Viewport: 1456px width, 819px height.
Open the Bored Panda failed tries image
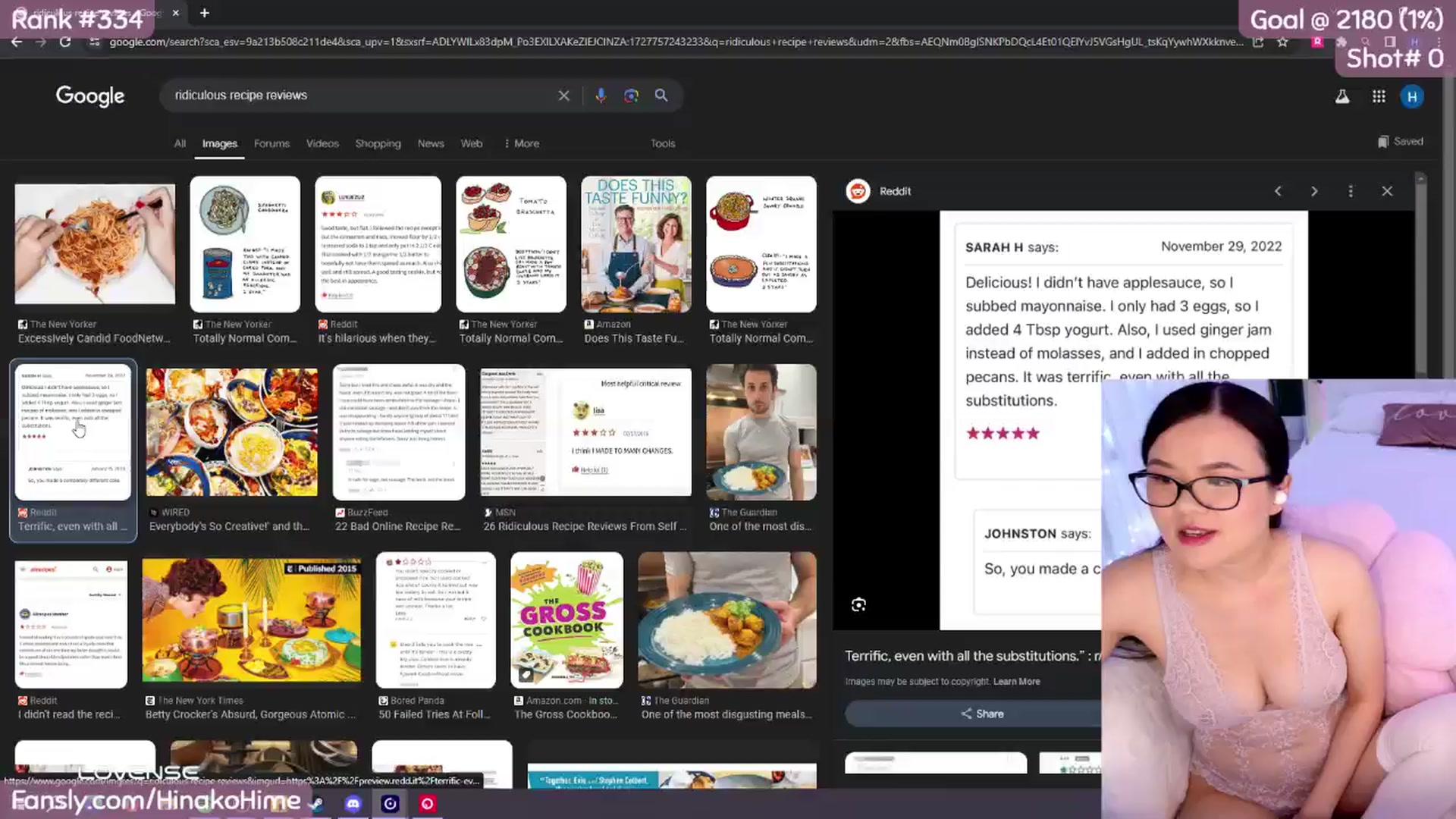click(436, 620)
